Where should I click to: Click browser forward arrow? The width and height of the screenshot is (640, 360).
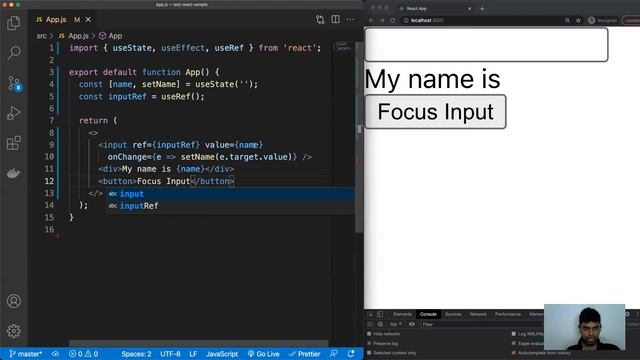382,20
